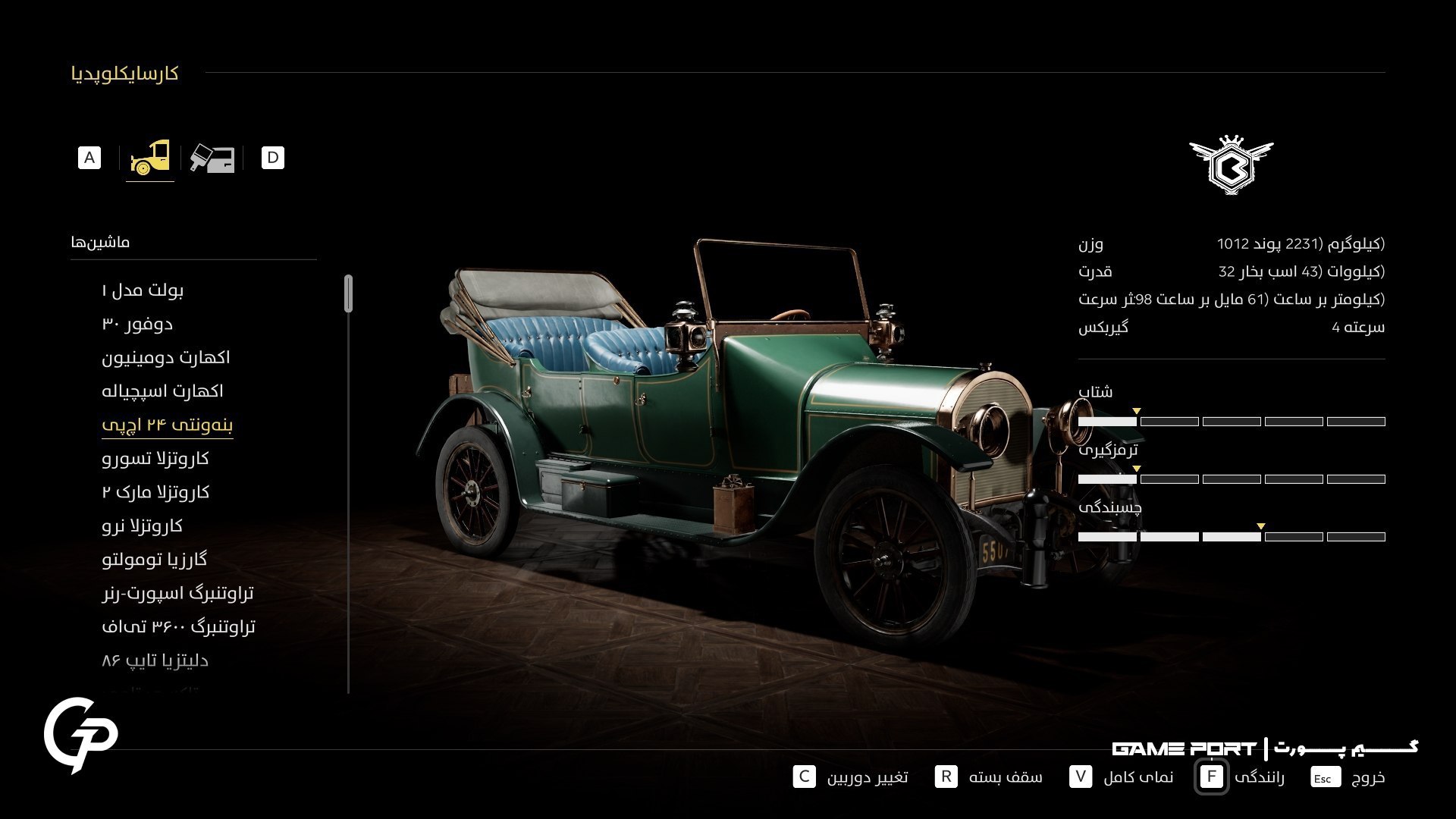Click the top speed value 98 کیلومتر بر ساعت
The height and width of the screenshot is (819, 1456).
[x=1260, y=300]
